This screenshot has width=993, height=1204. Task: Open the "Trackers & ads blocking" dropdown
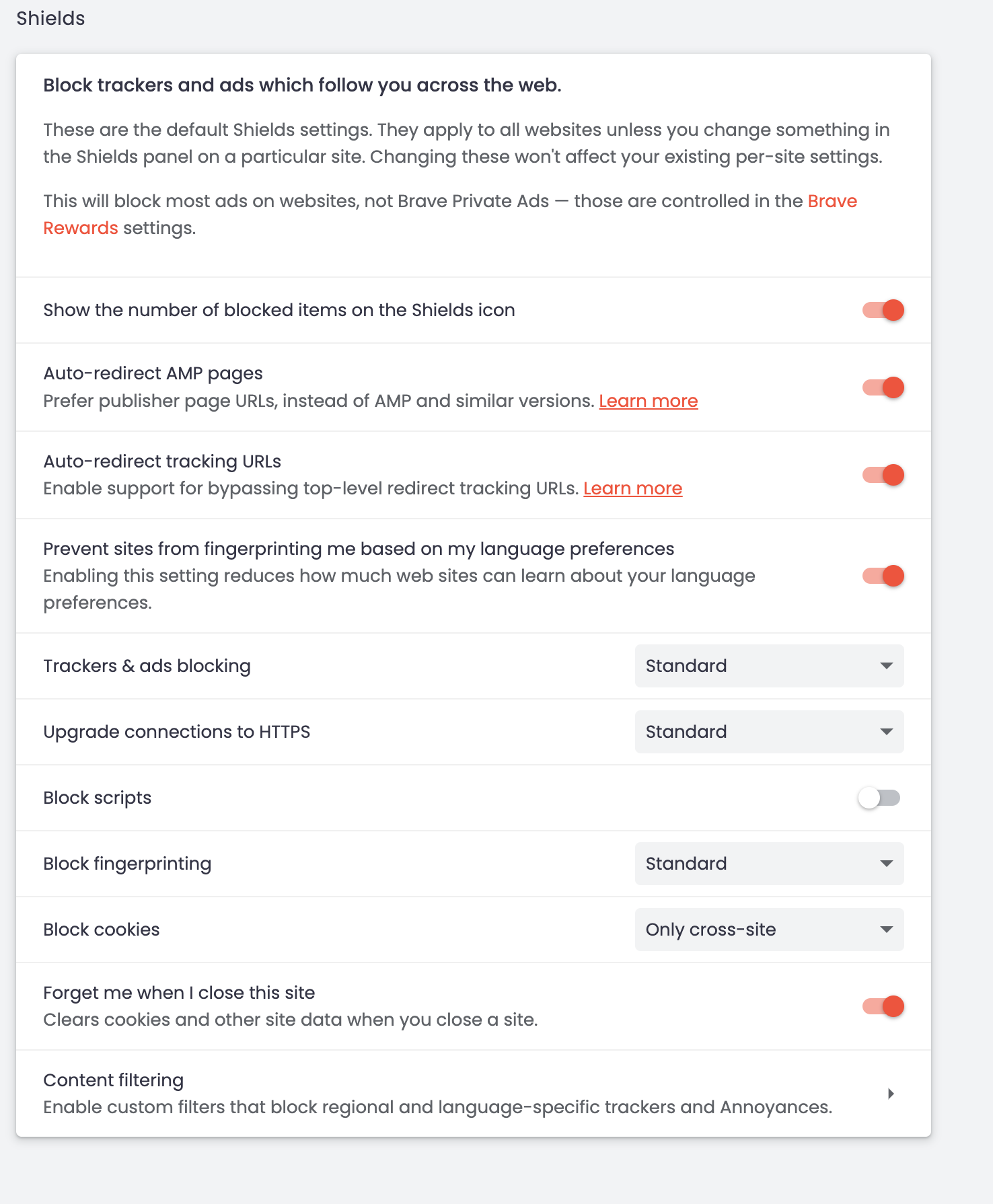pos(769,666)
